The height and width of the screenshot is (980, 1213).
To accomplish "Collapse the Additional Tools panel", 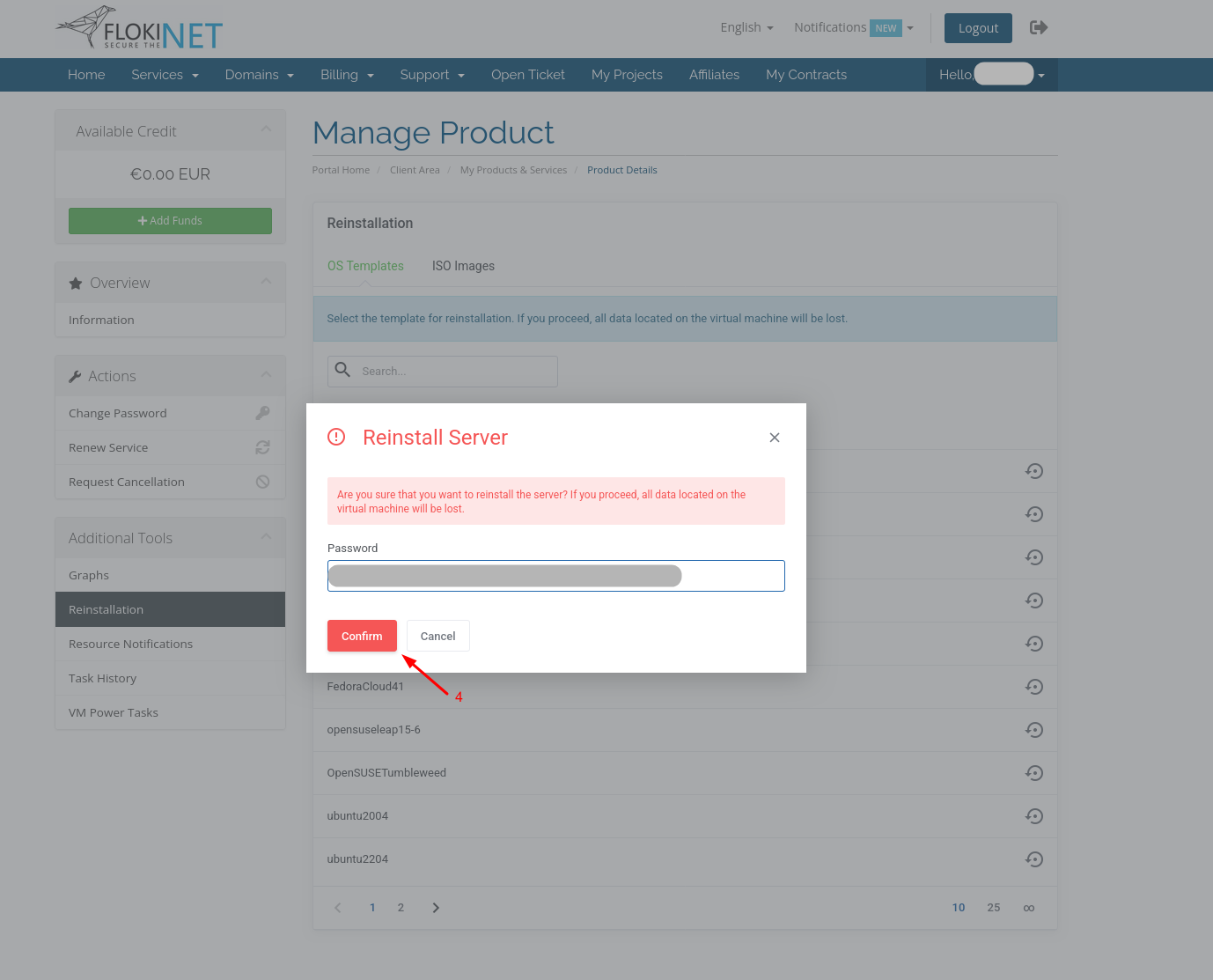I will tap(266, 537).
